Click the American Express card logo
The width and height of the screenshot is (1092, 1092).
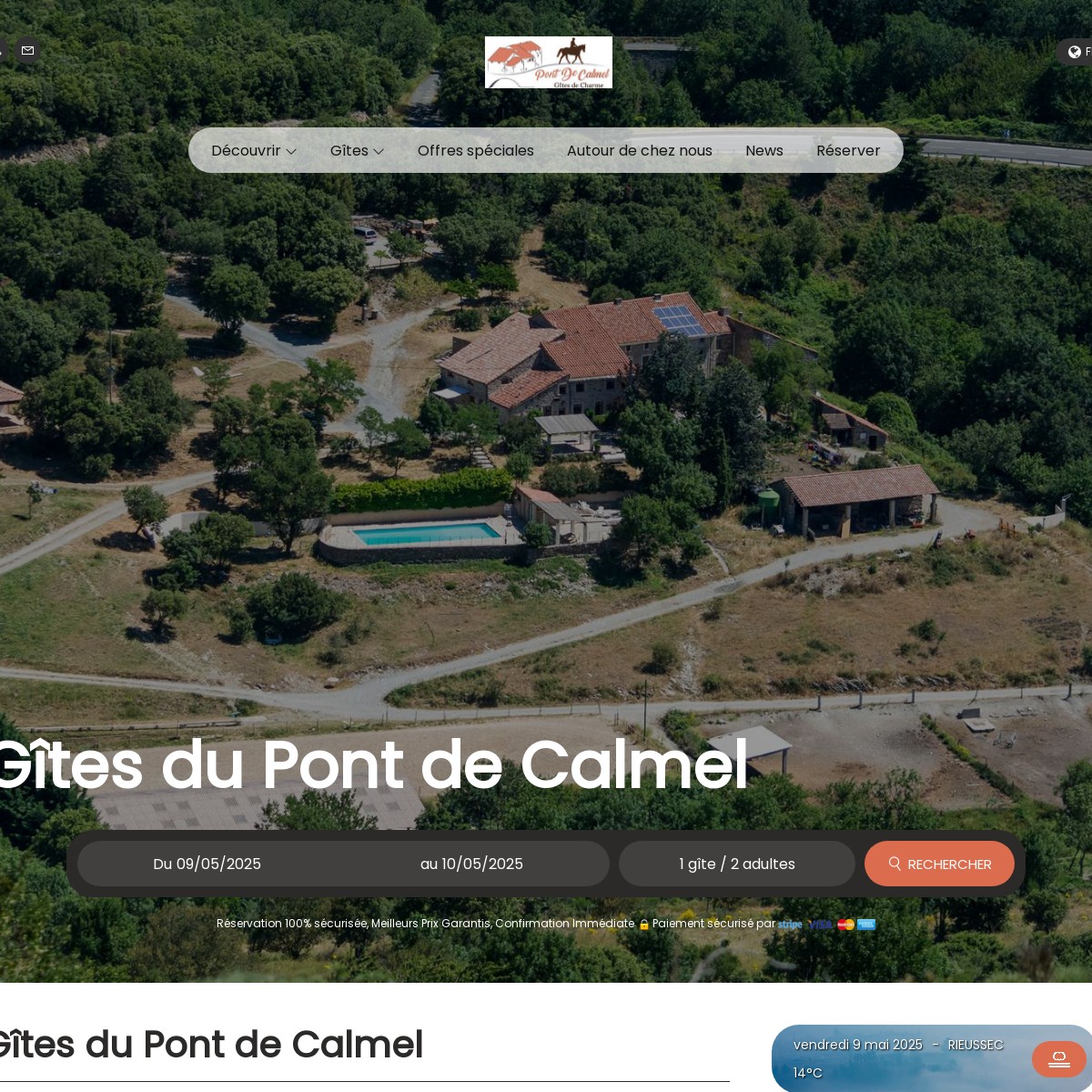click(x=866, y=925)
